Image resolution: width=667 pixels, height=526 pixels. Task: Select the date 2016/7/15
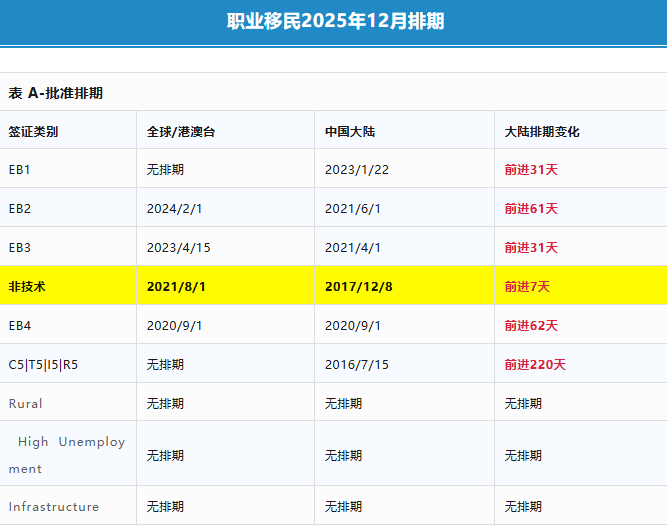click(x=357, y=365)
